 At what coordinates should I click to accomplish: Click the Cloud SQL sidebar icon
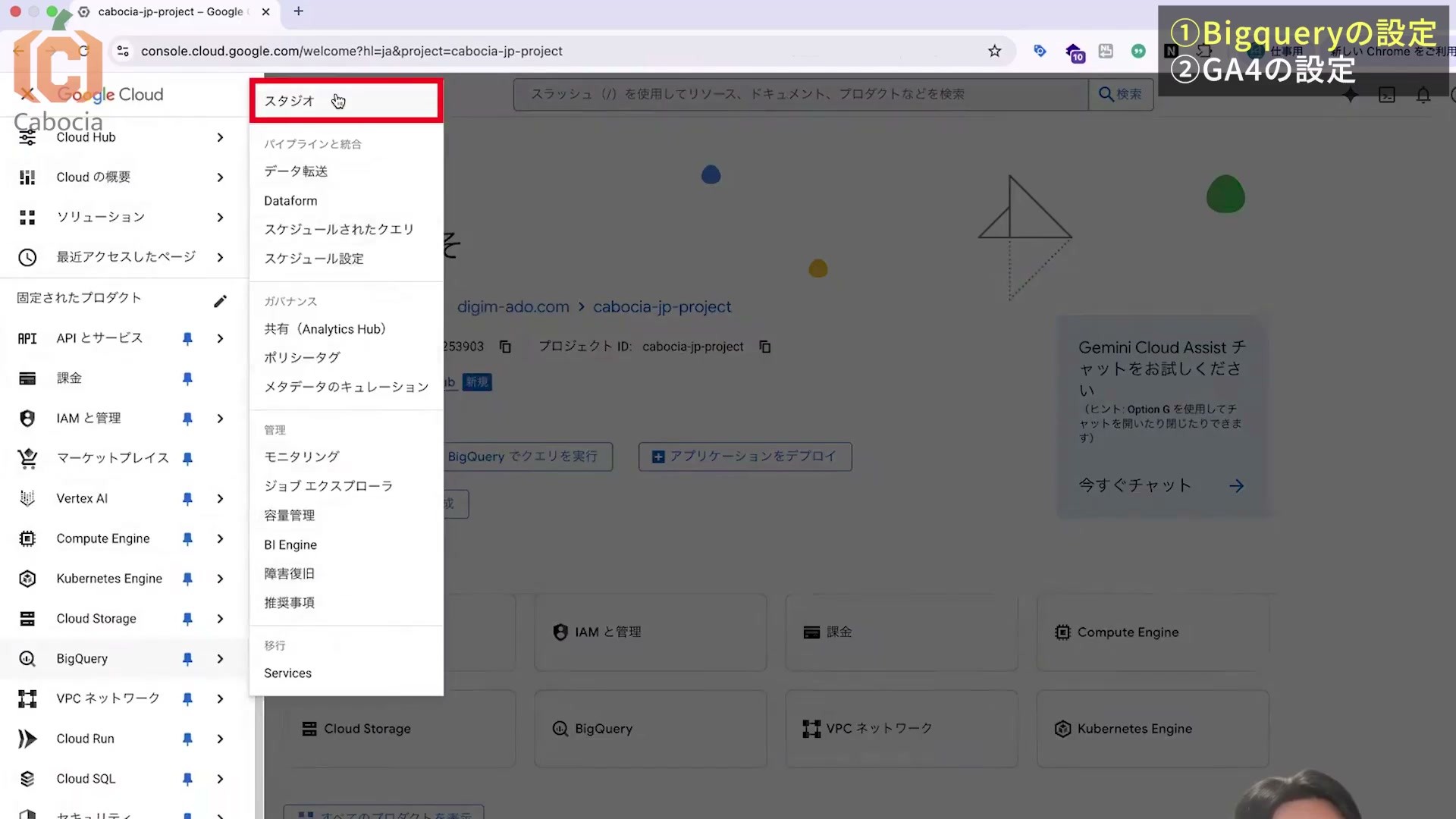point(27,779)
